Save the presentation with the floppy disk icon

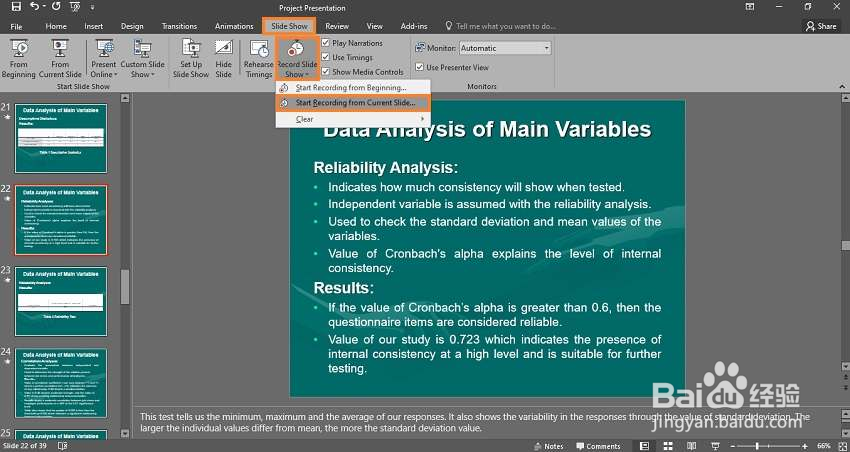pyautogui.click(x=16, y=7)
